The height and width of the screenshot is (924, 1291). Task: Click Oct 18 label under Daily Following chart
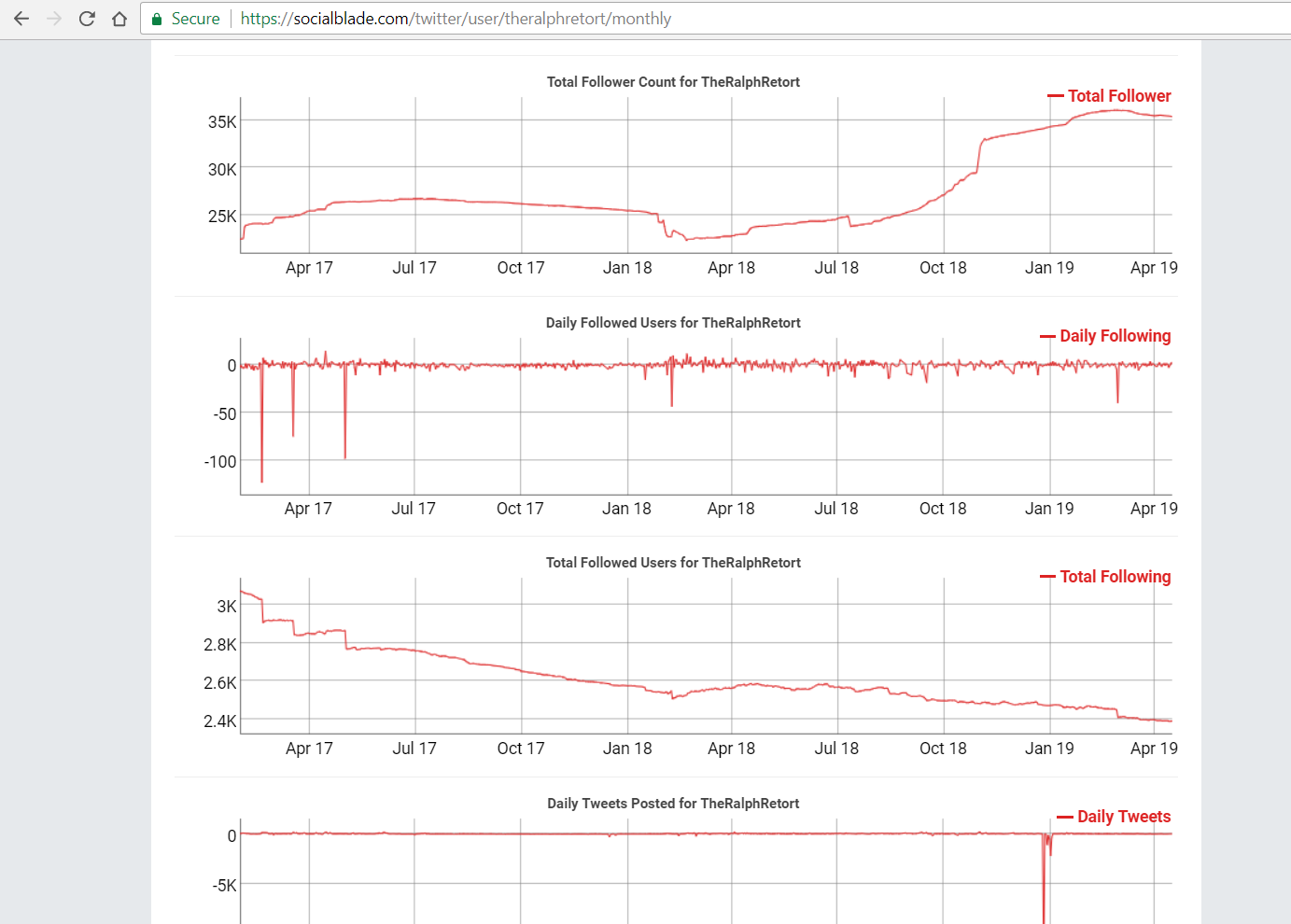pos(943,509)
